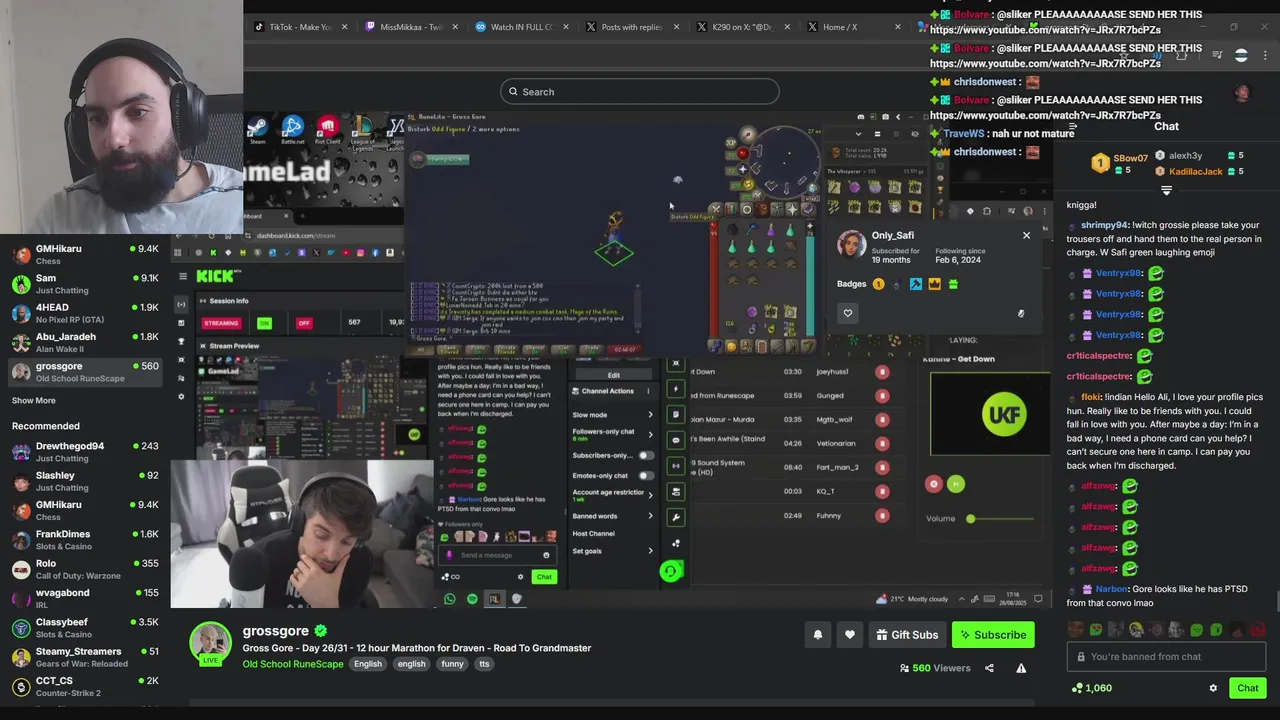Click the green pause button under UKF

click(x=955, y=484)
